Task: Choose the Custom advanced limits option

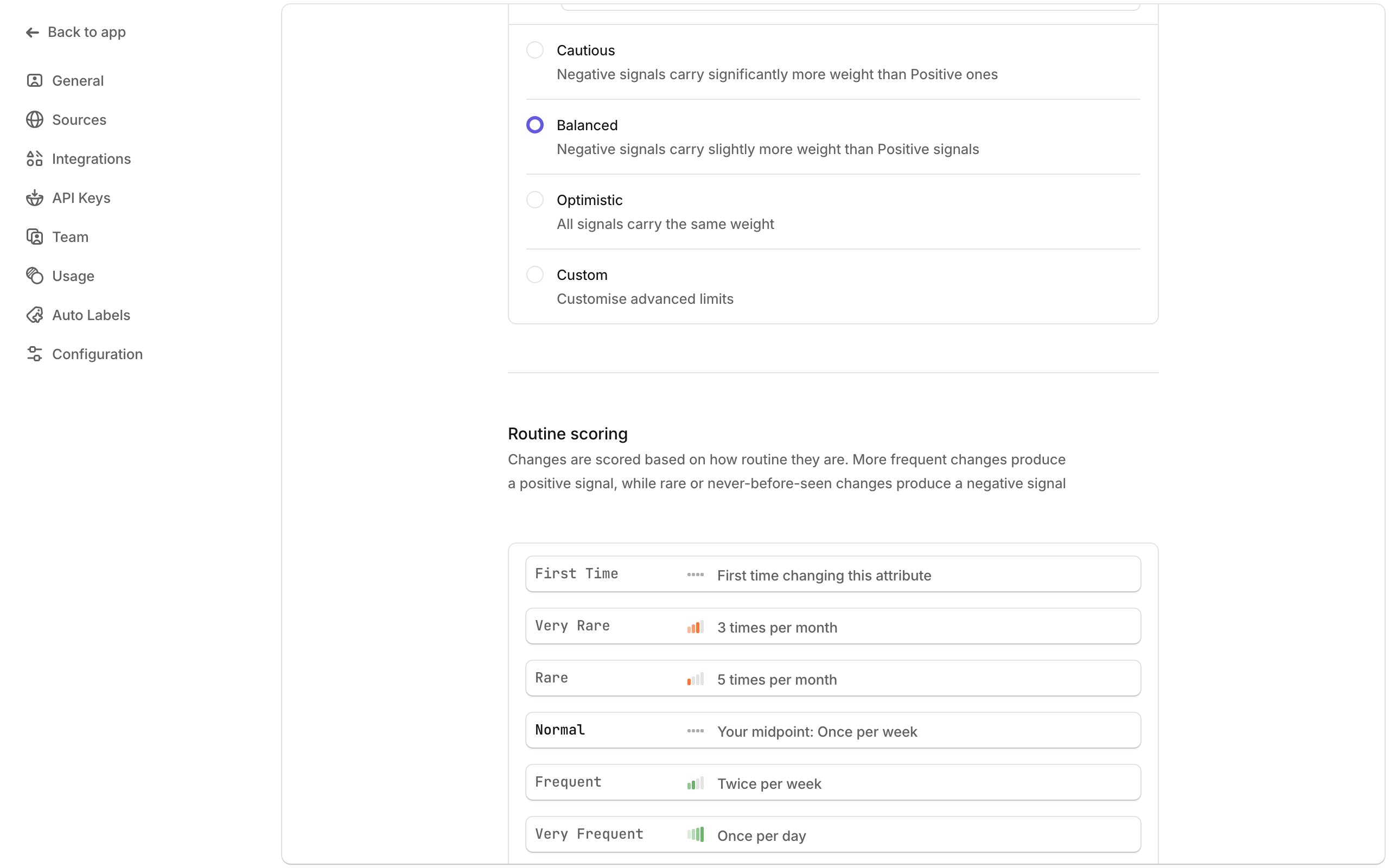Action: (x=535, y=275)
